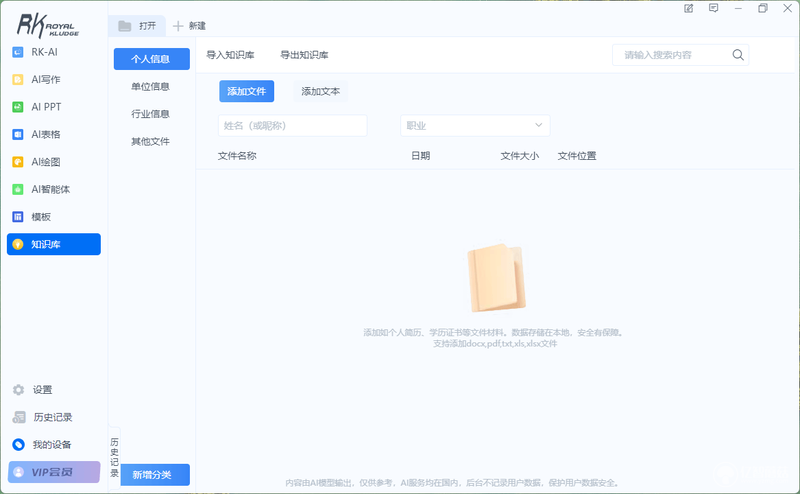Click the edit note icon in title bar

688,8
